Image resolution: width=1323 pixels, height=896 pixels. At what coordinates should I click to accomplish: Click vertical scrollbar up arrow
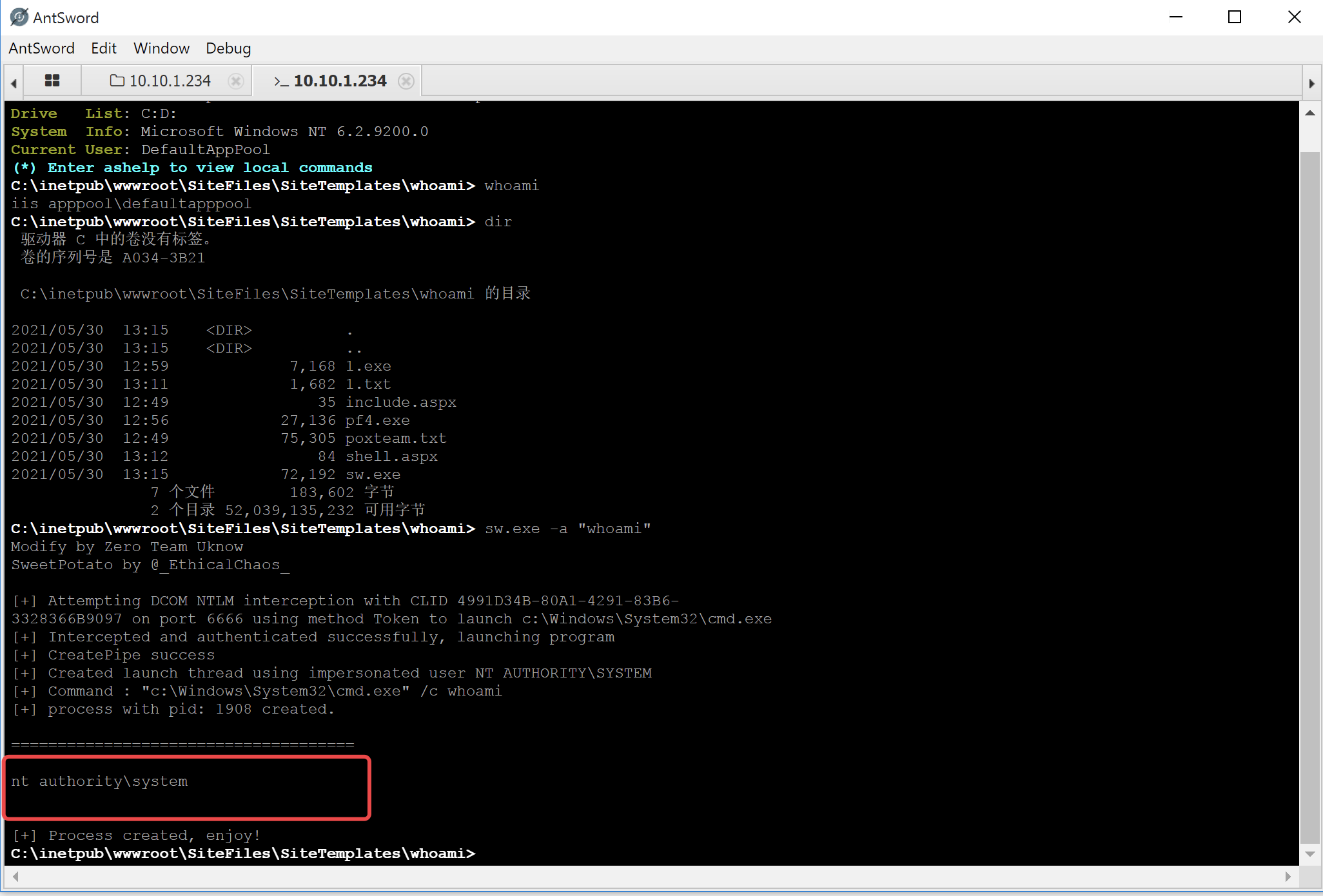(1309, 113)
